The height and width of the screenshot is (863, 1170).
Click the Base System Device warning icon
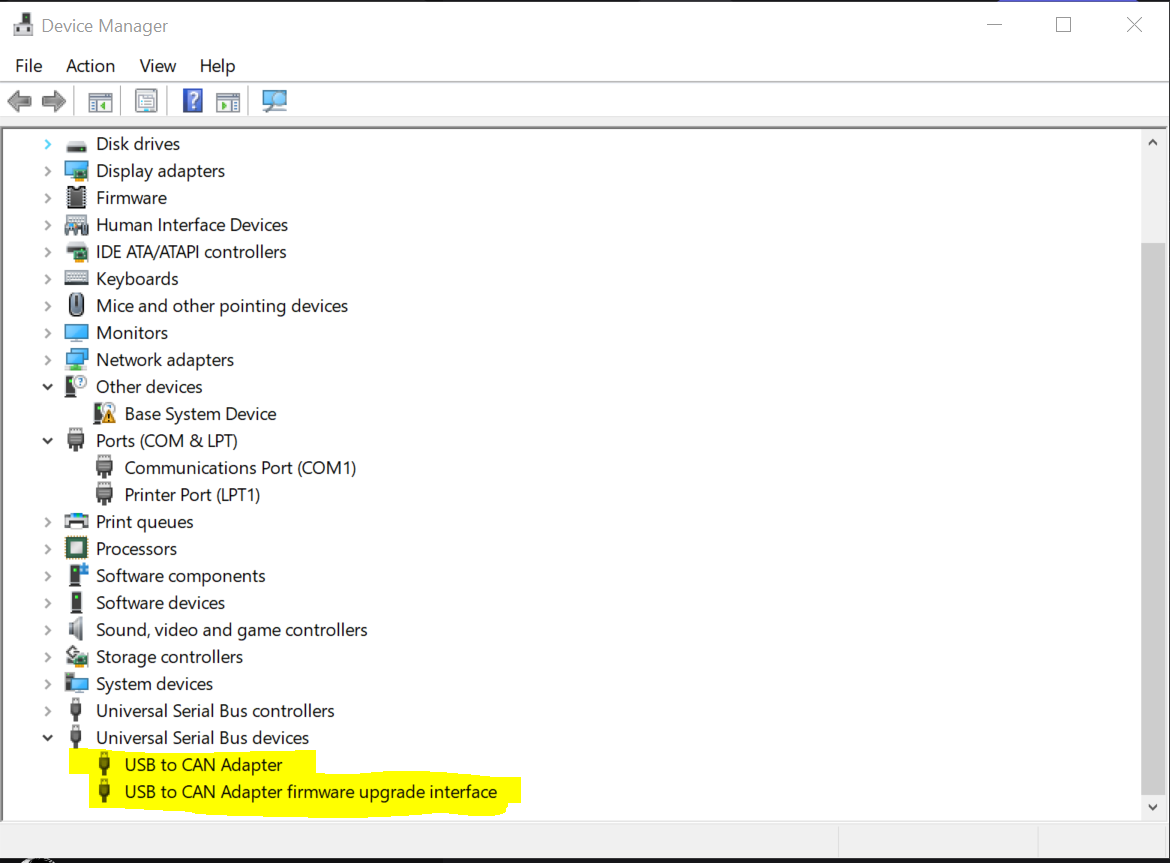(x=104, y=414)
